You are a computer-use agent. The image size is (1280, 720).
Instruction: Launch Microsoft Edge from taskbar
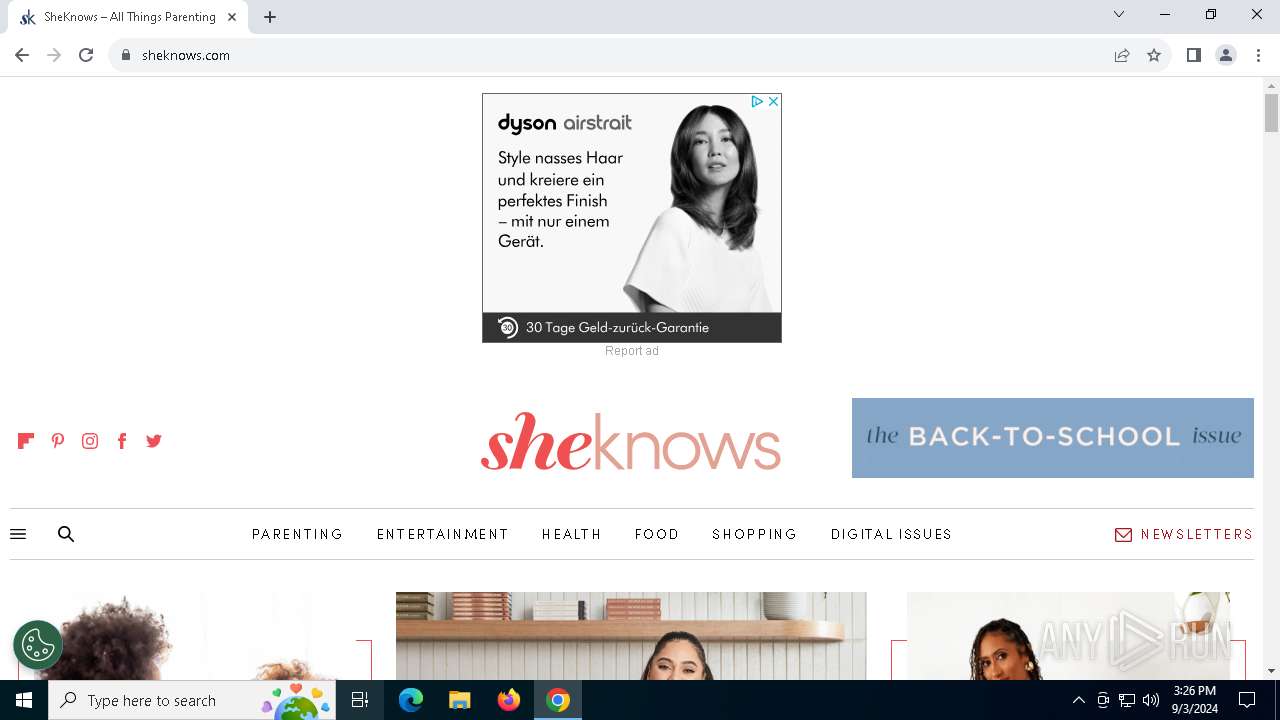point(411,700)
